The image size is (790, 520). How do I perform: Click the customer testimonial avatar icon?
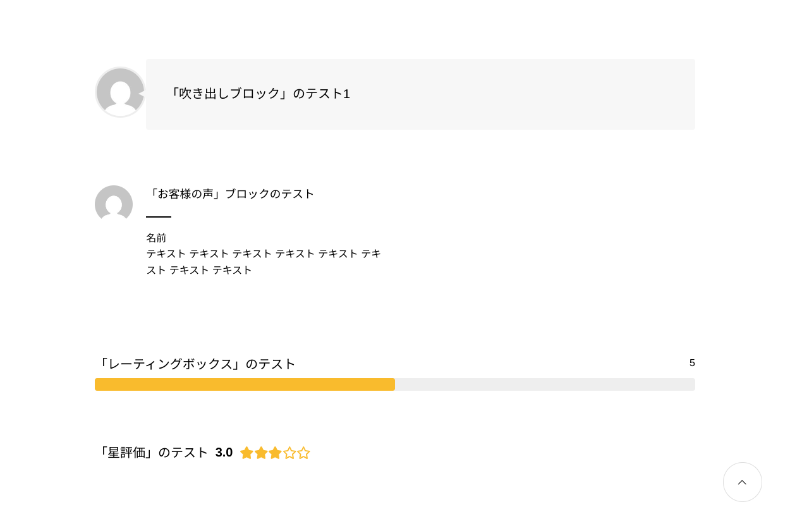(x=114, y=204)
